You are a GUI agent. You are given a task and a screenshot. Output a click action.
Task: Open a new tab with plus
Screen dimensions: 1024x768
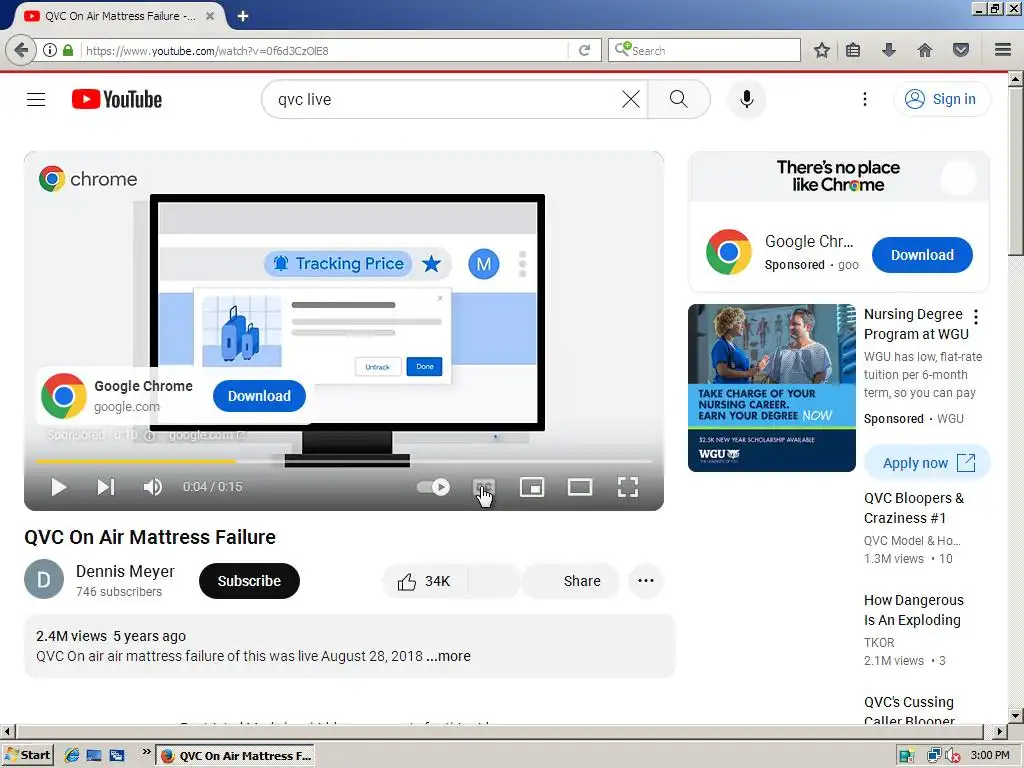click(243, 16)
